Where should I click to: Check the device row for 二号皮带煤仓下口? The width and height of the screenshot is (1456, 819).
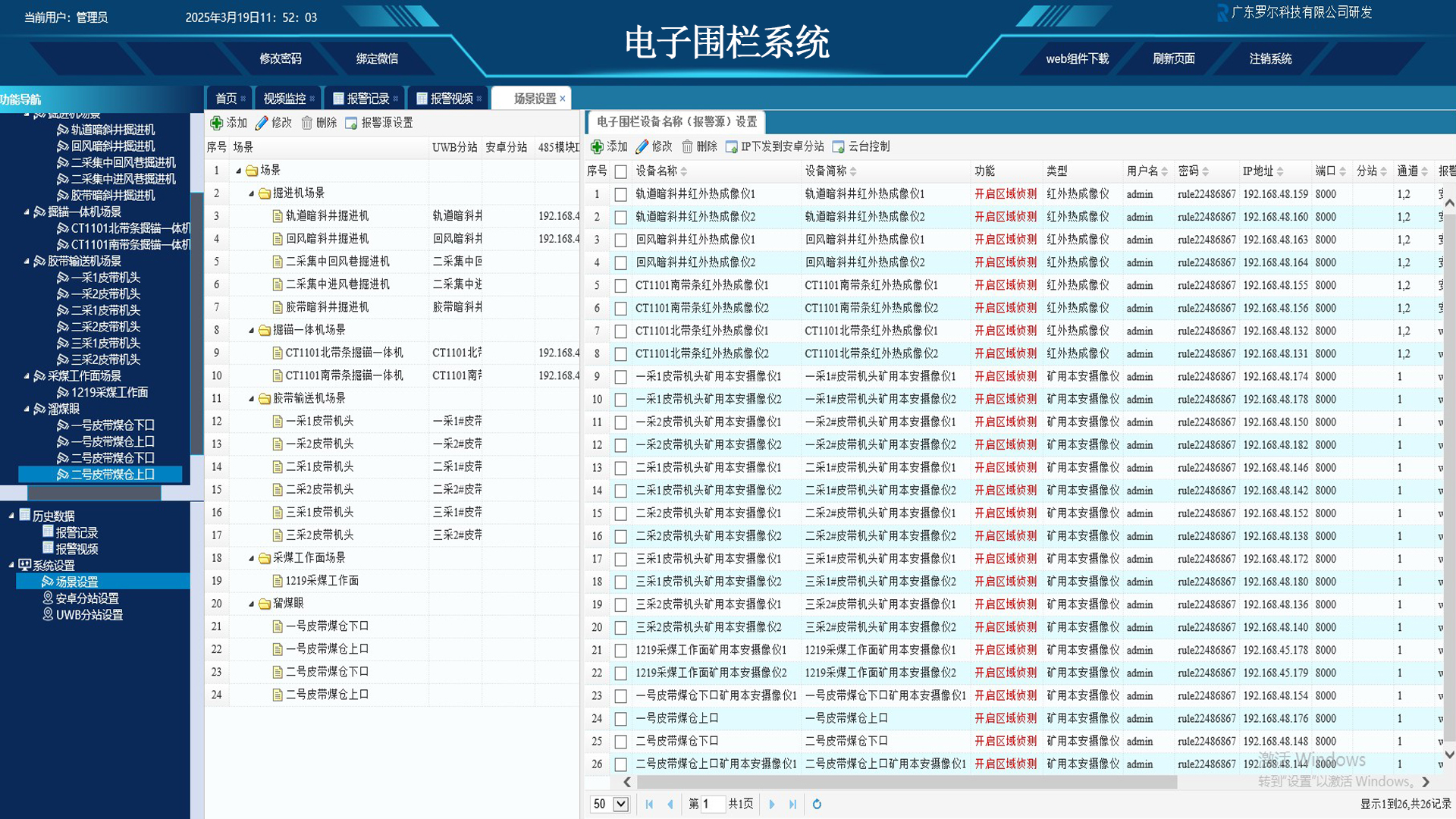click(x=621, y=742)
